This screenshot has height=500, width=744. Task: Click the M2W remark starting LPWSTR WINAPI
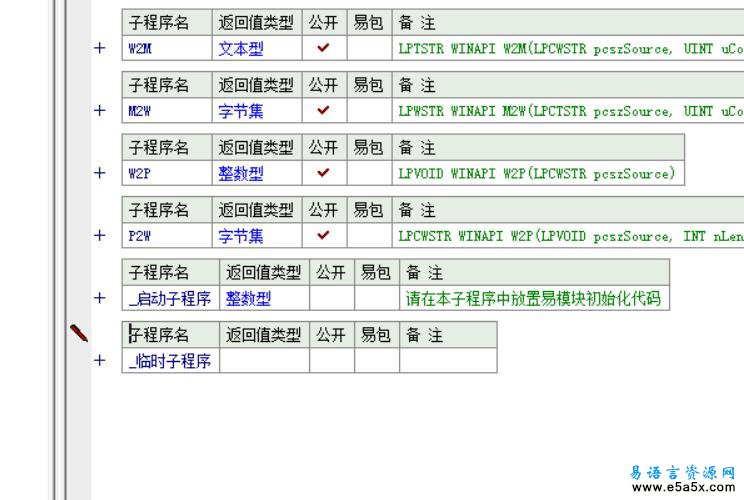[571, 111]
